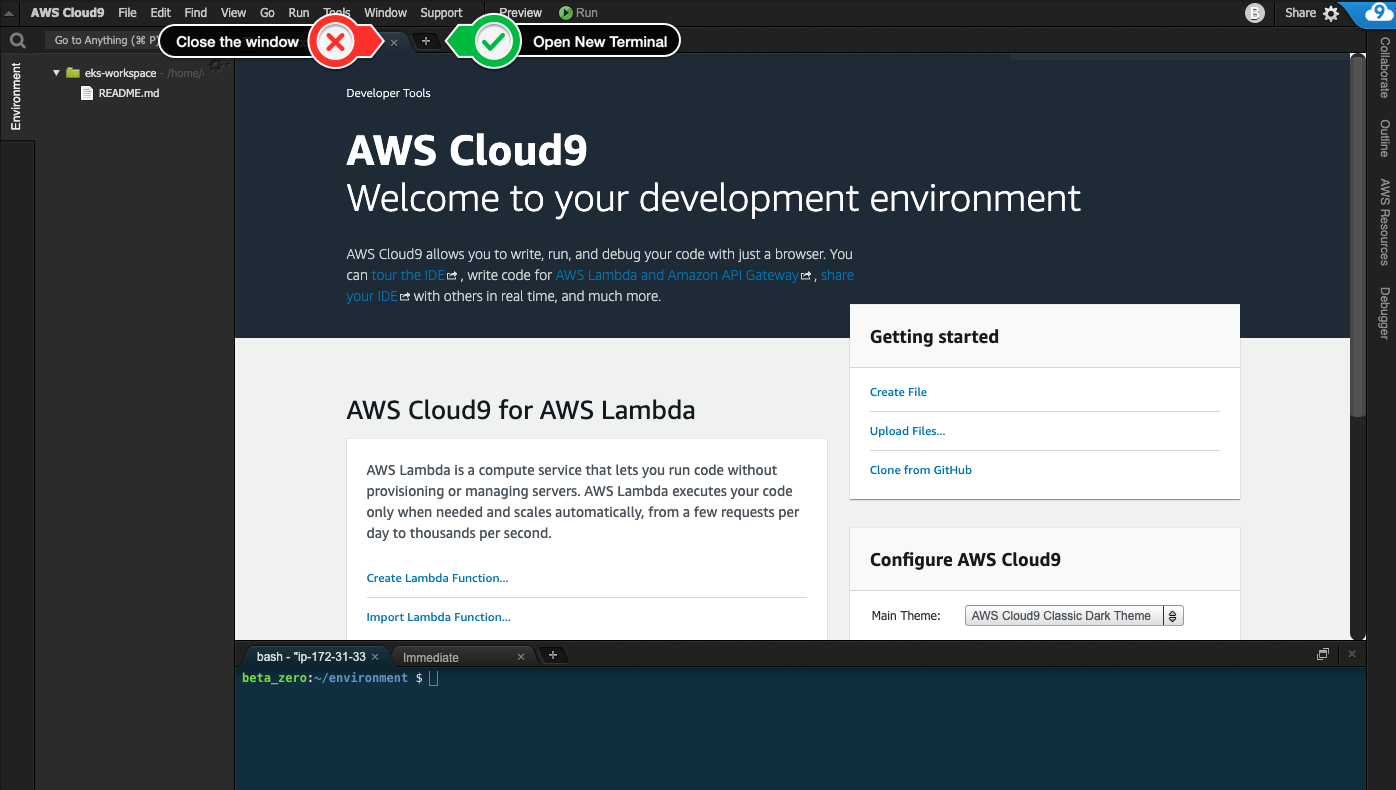The width and height of the screenshot is (1396, 790).
Task: Click Import Lambda Function... link
Action: click(438, 617)
